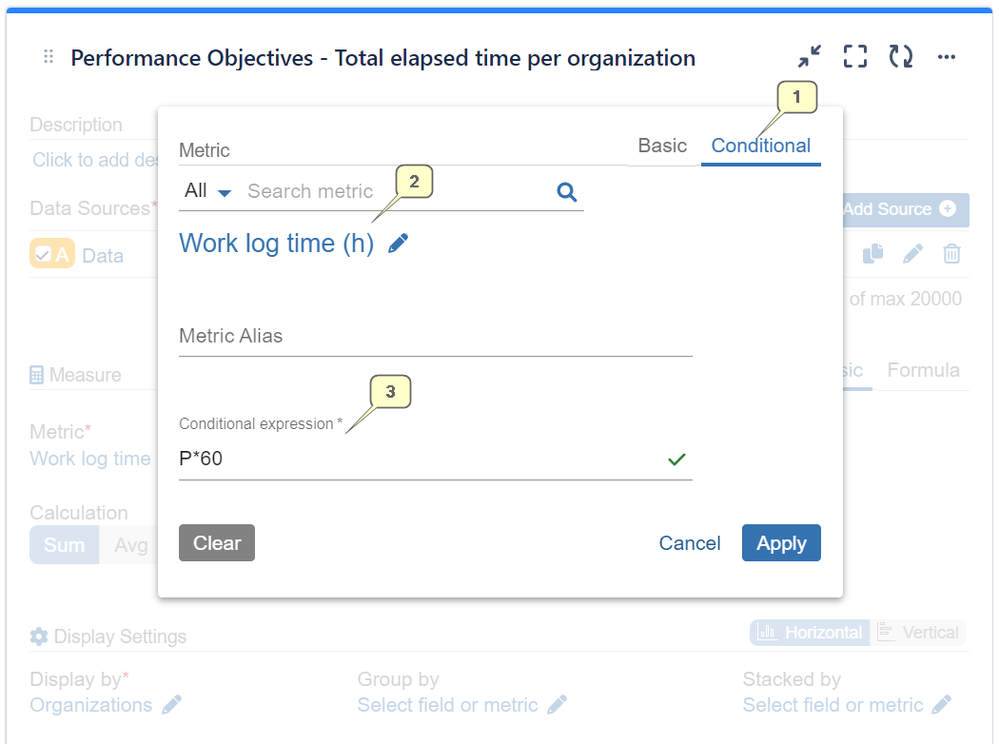This screenshot has height=744, width=999.
Task: Click the magnifier search metric icon
Action: [x=567, y=192]
